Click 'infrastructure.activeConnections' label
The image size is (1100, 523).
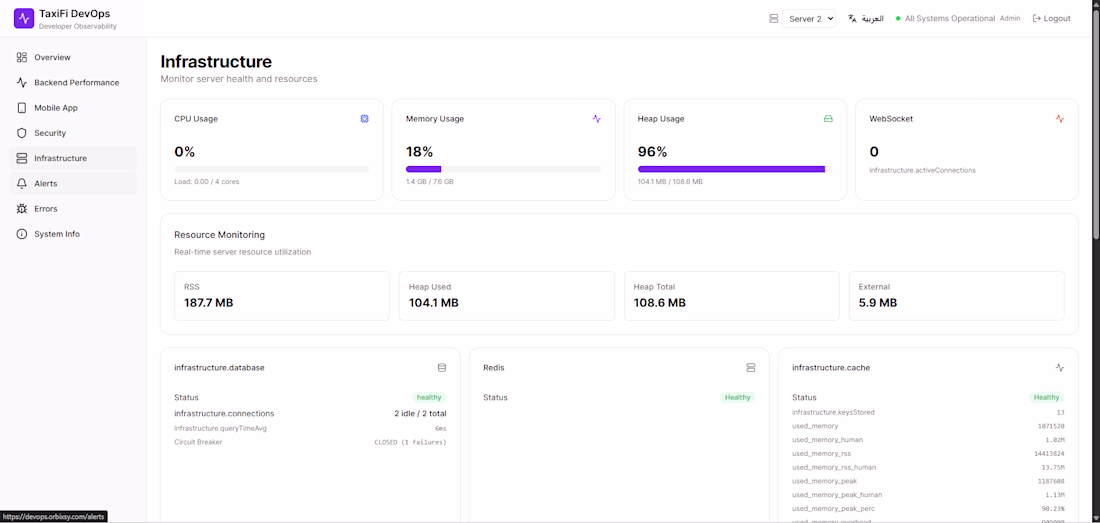(923, 170)
